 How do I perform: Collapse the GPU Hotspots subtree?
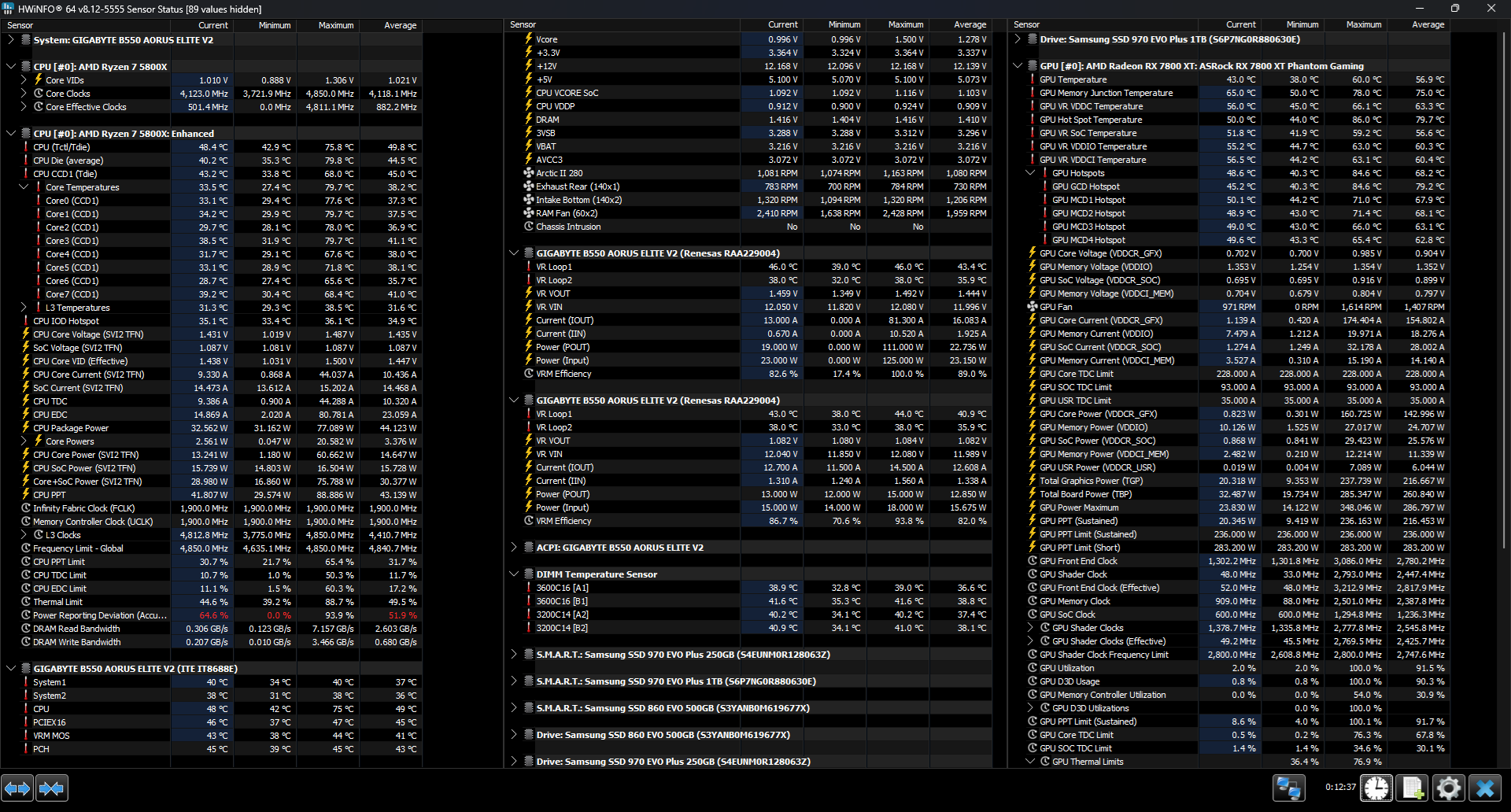click(1030, 173)
